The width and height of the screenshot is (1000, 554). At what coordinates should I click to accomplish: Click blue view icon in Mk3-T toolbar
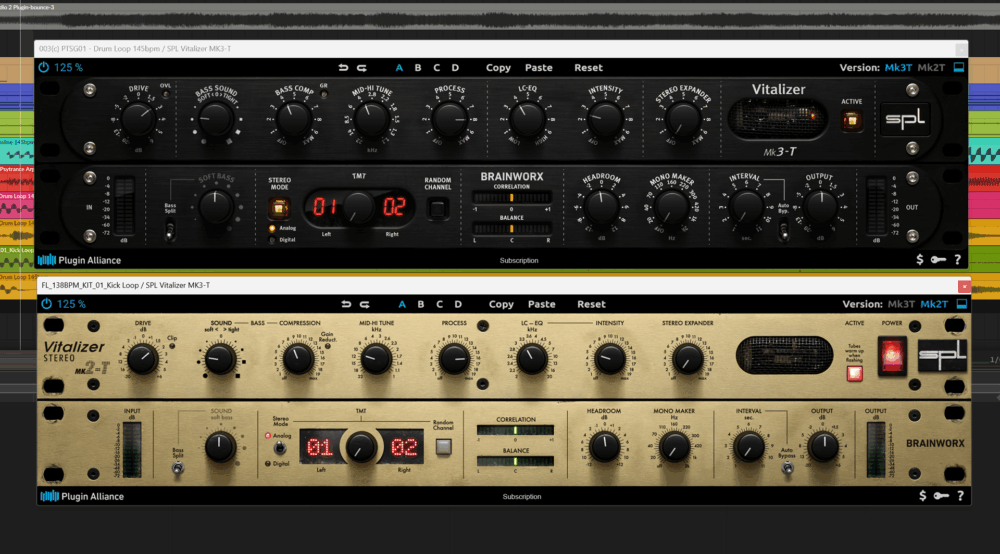[x=959, y=67]
